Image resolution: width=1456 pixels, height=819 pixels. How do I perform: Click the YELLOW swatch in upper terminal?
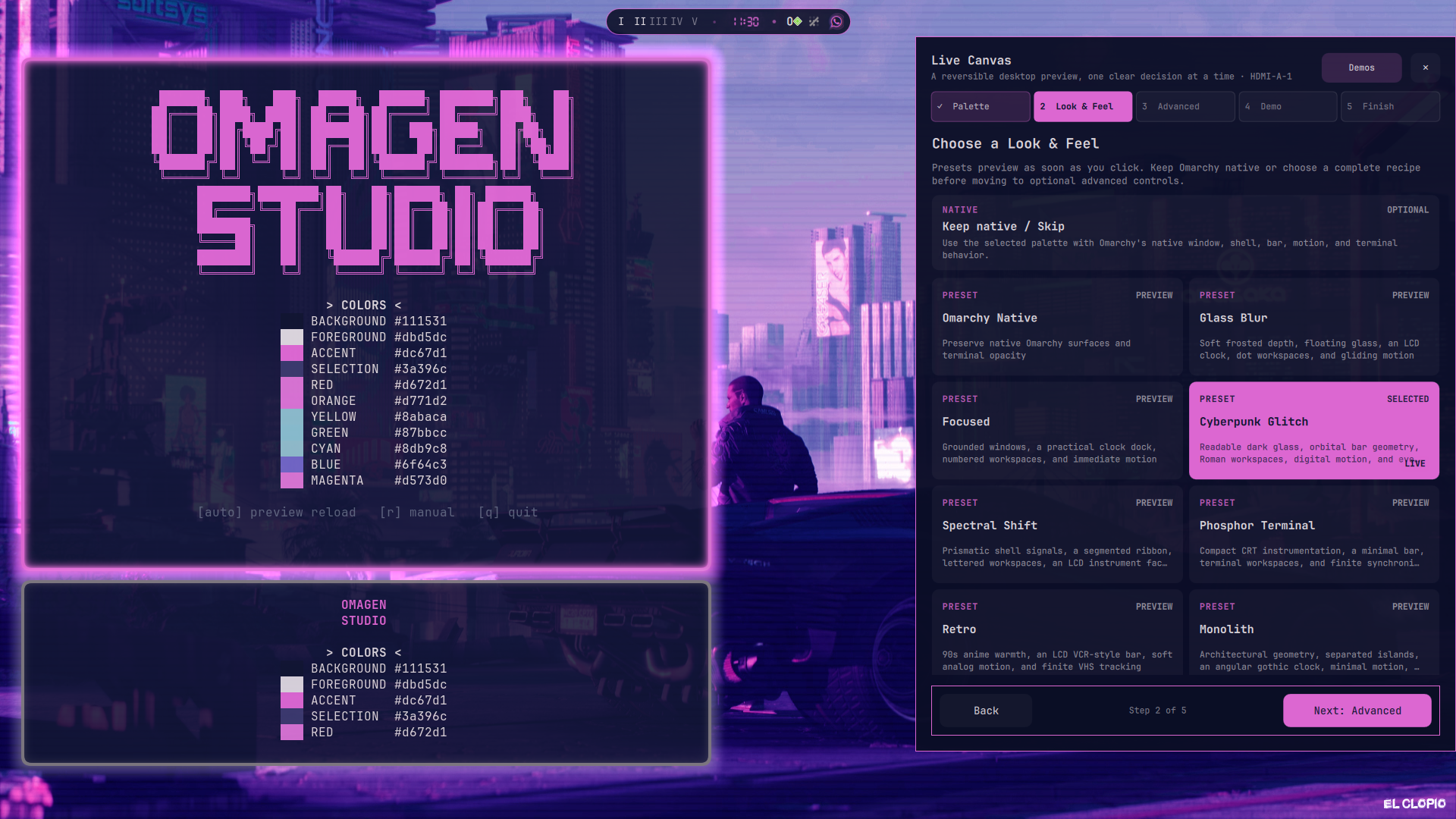[292, 417]
